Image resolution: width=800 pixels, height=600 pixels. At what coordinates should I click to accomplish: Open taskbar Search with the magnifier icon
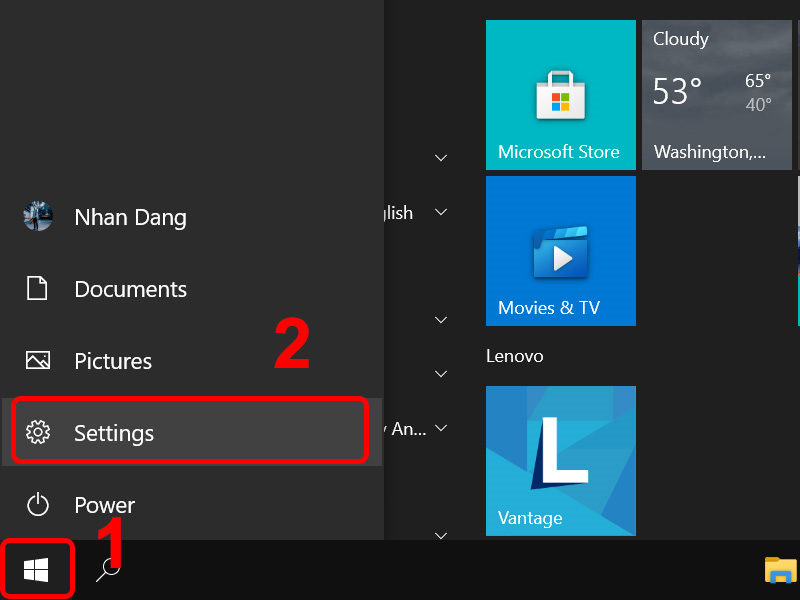pyautogui.click(x=108, y=568)
